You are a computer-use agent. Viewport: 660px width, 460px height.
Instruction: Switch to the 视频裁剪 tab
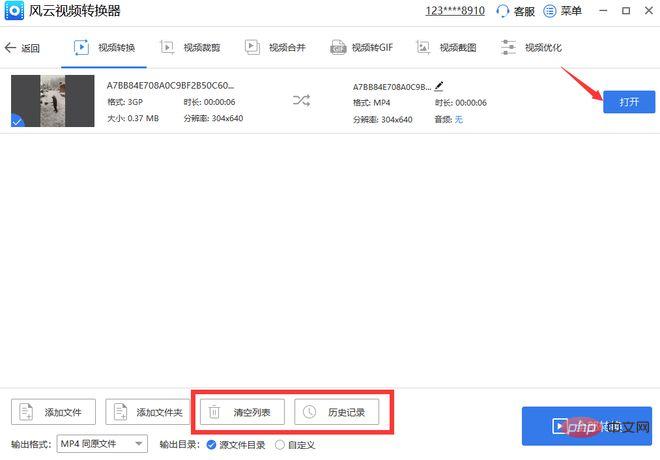point(190,48)
